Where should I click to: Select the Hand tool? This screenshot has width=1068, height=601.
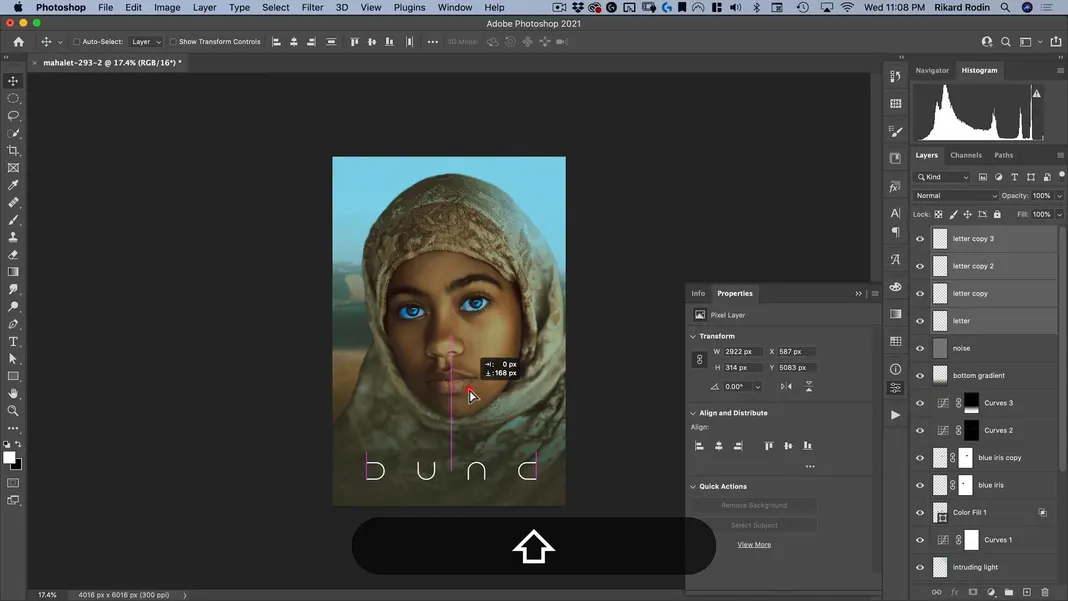click(x=13, y=394)
